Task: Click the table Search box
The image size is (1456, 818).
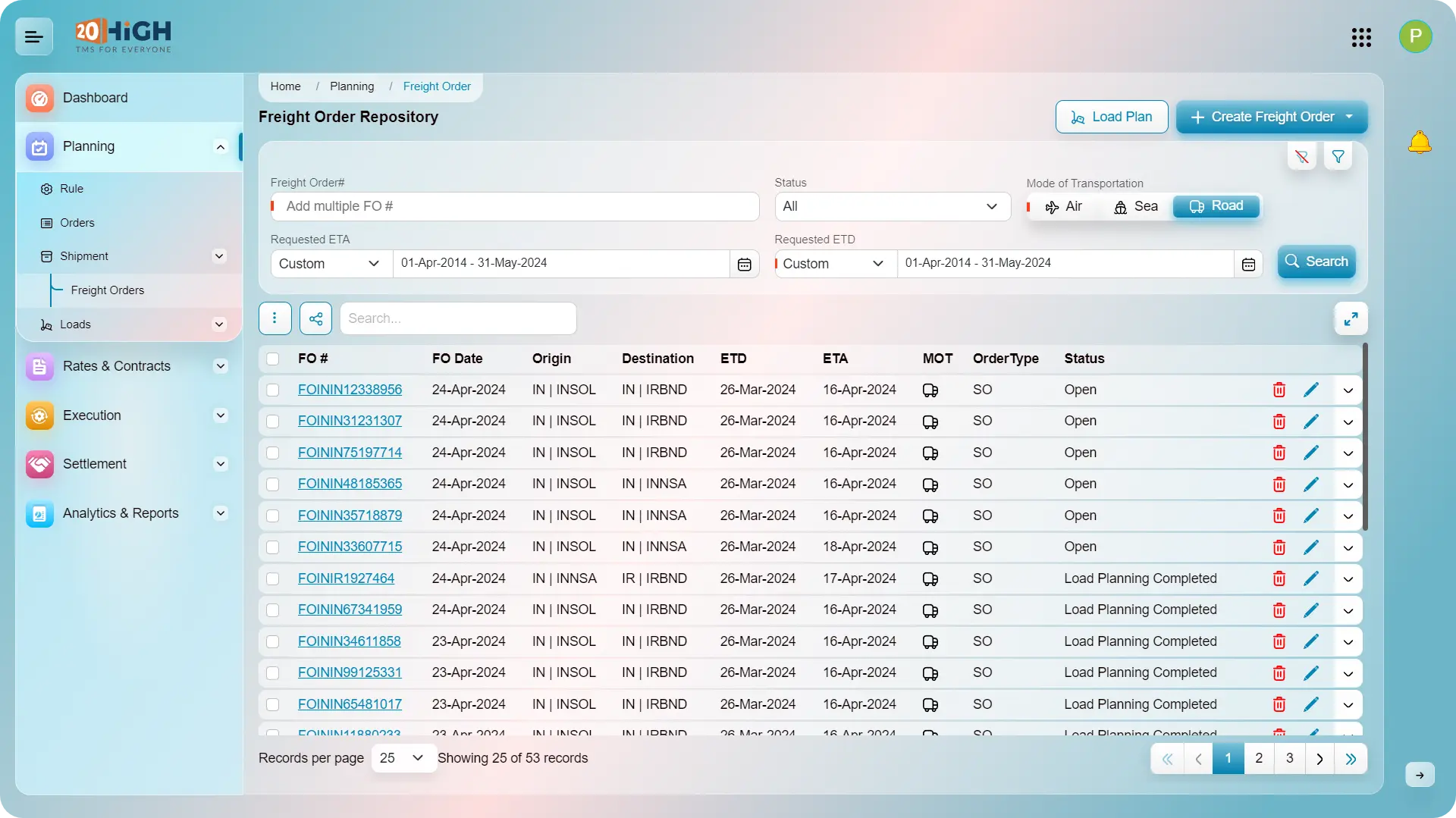Action: point(458,318)
